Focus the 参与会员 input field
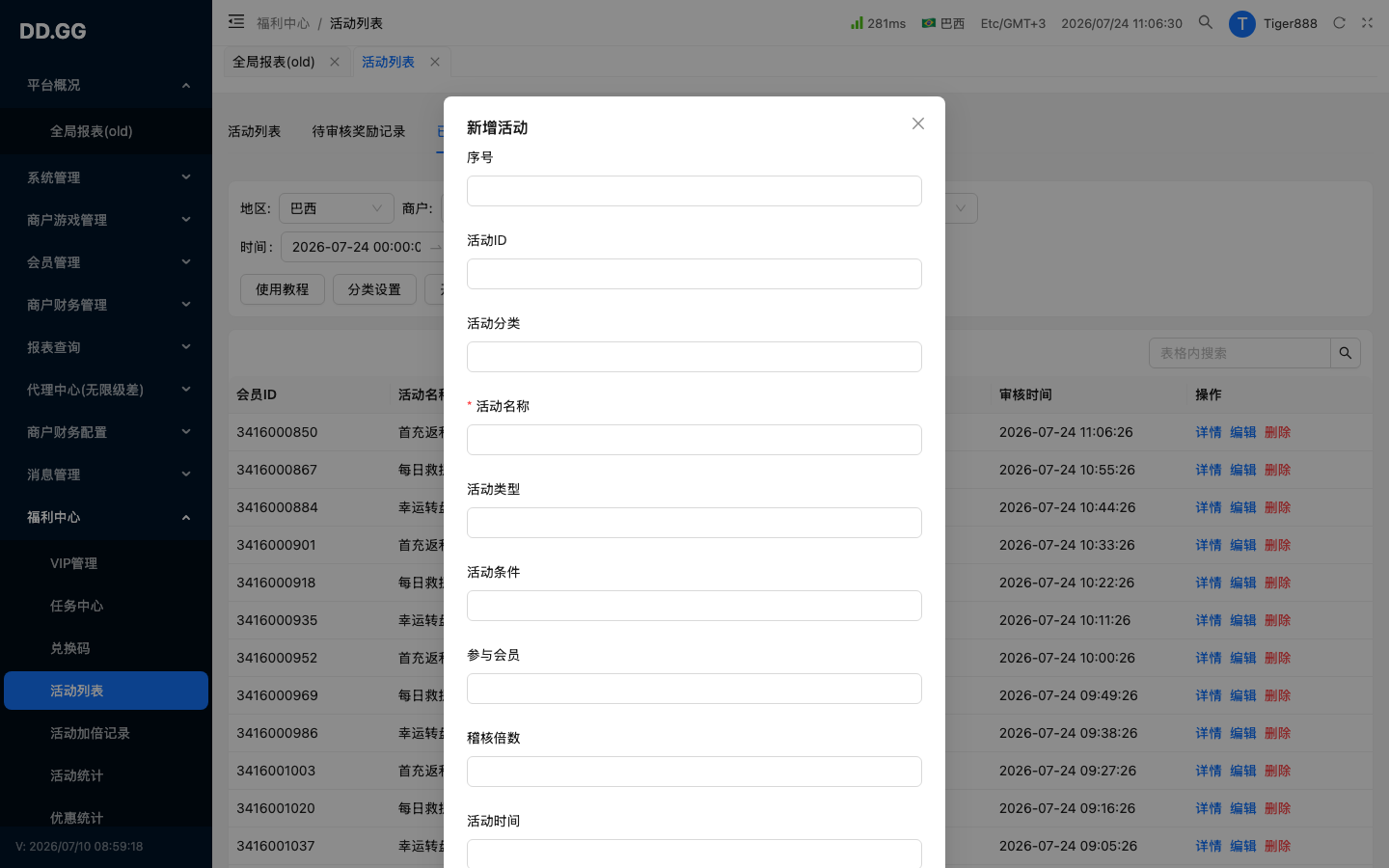Screen dimensions: 1389x868 [x=694, y=689]
